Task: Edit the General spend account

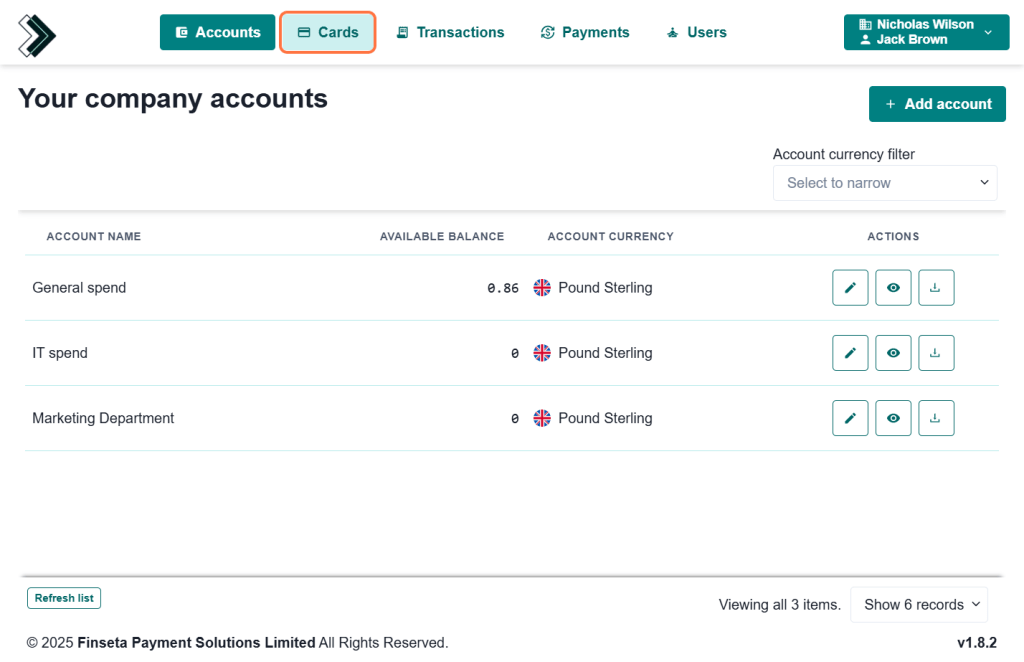Action: [850, 288]
